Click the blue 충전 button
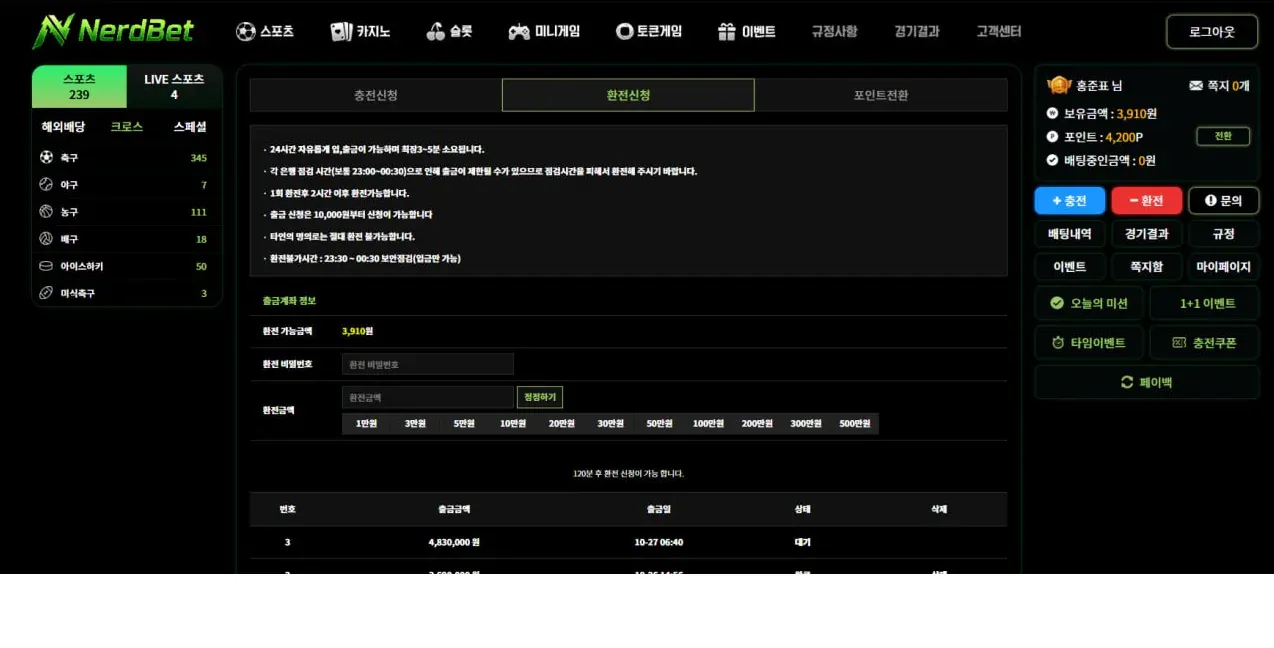This screenshot has width=1274, height=648. click(x=1070, y=201)
